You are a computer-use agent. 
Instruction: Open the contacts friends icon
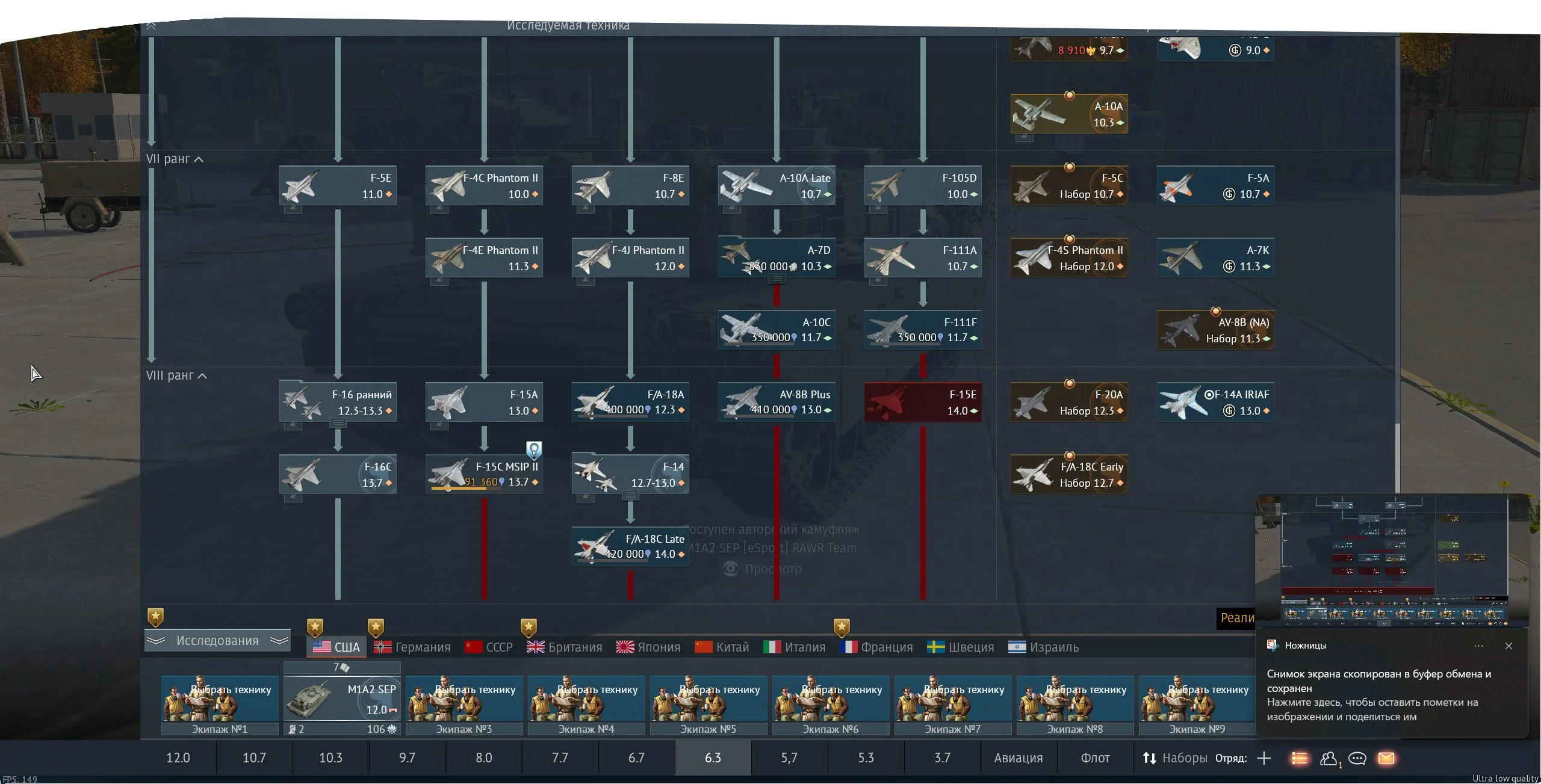click(1329, 758)
